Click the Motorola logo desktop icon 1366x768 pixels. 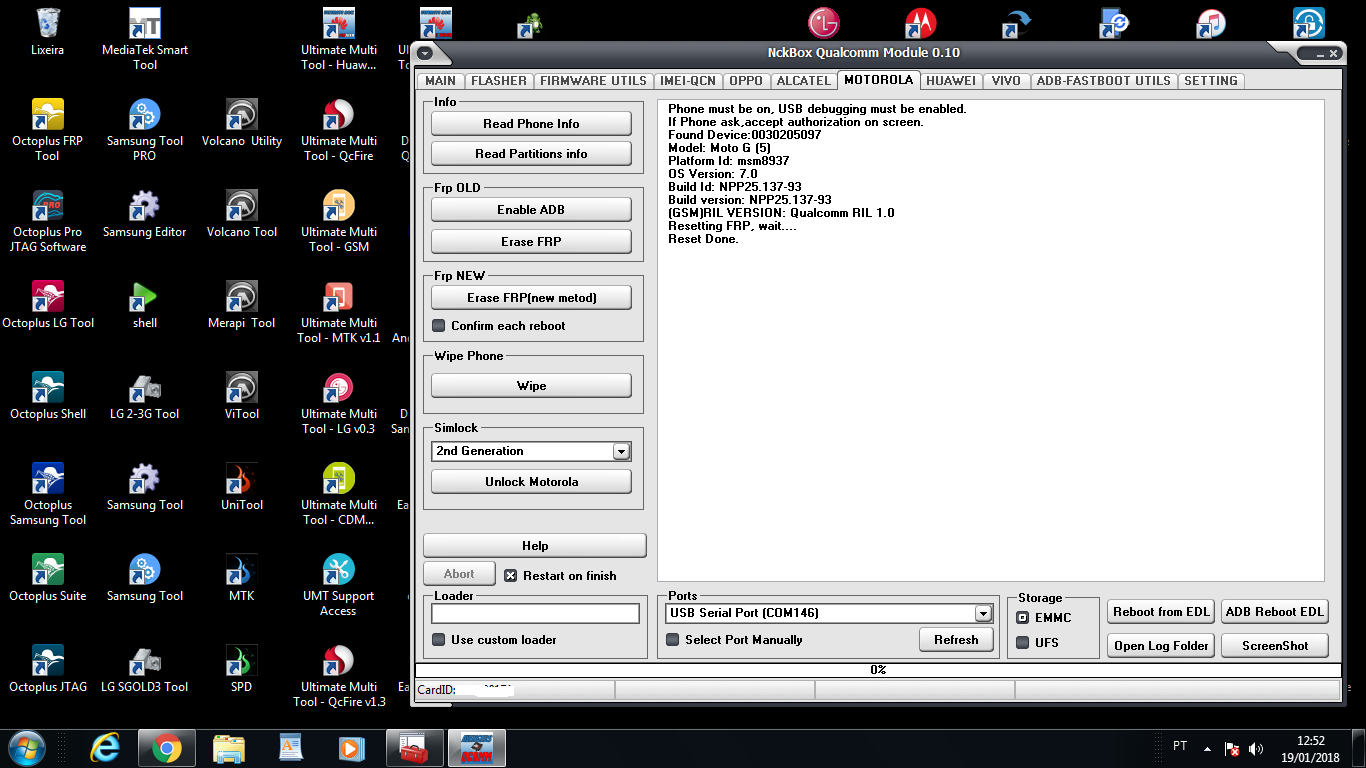pyautogui.click(x=921, y=22)
